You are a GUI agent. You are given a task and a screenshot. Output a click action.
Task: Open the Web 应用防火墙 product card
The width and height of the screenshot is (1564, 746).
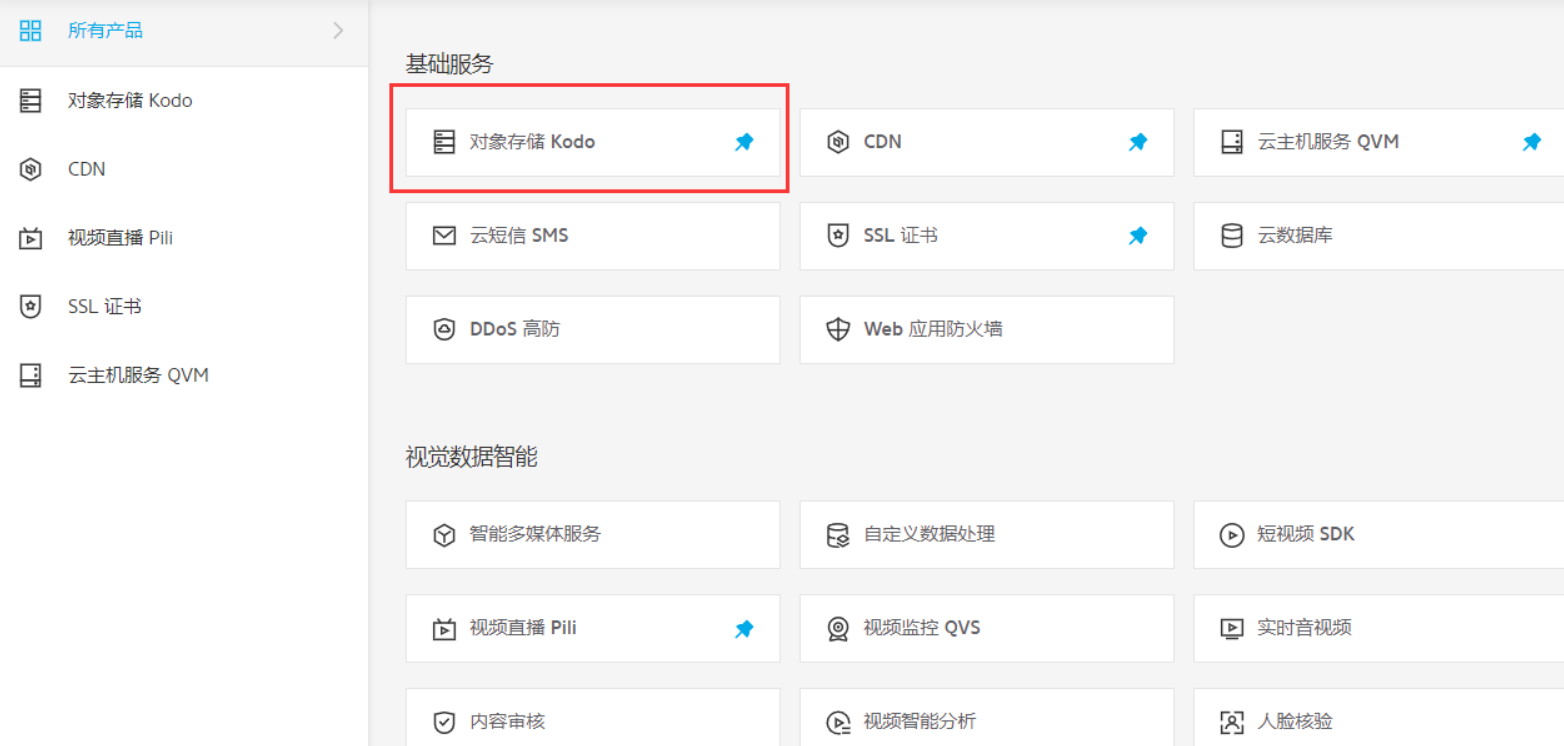pos(987,329)
